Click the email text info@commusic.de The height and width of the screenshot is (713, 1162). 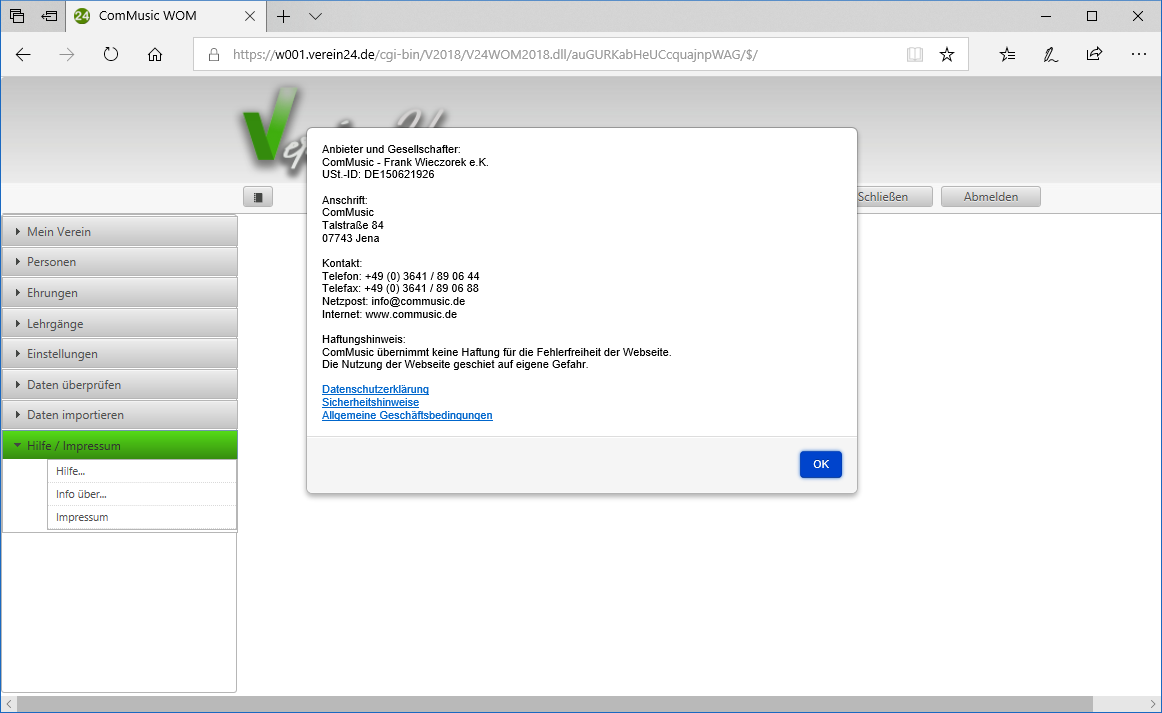click(x=418, y=302)
